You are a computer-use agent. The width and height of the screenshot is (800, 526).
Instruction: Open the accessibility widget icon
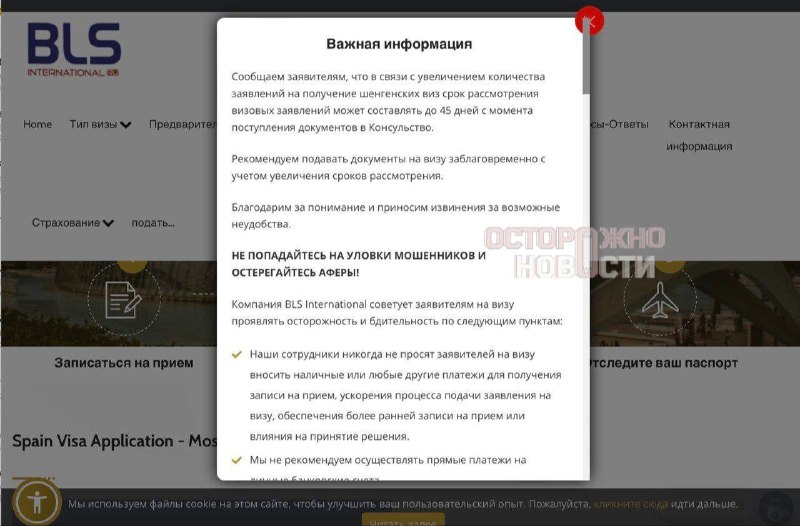point(37,503)
